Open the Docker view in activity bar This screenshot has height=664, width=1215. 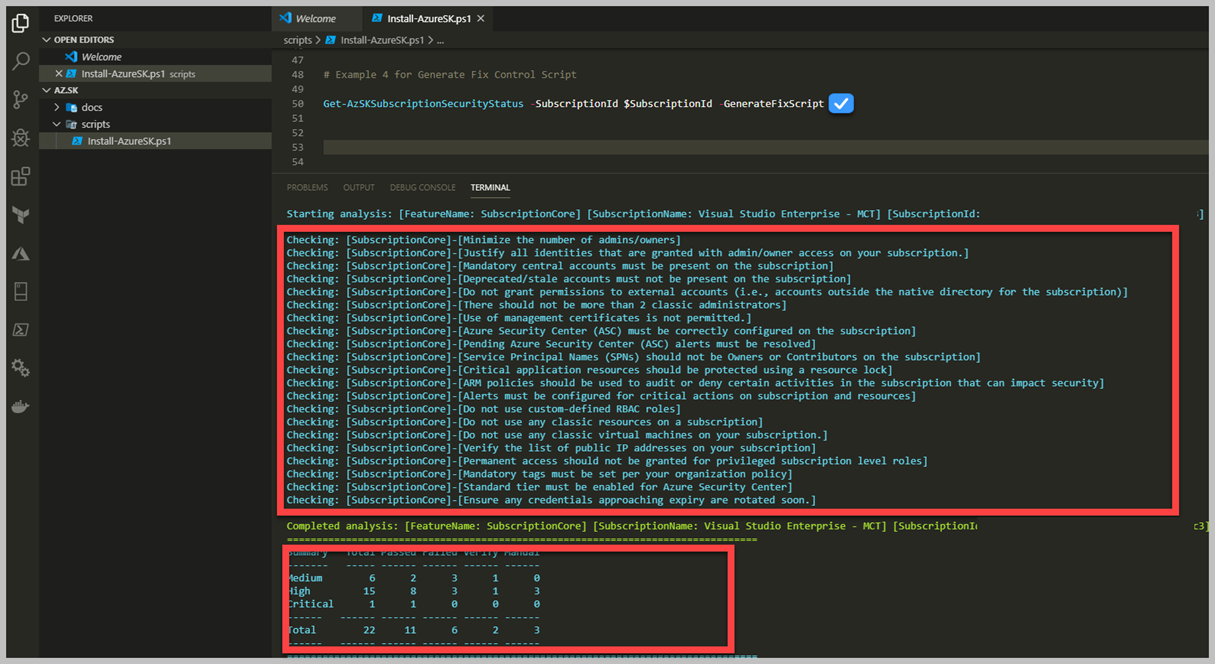click(20, 407)
